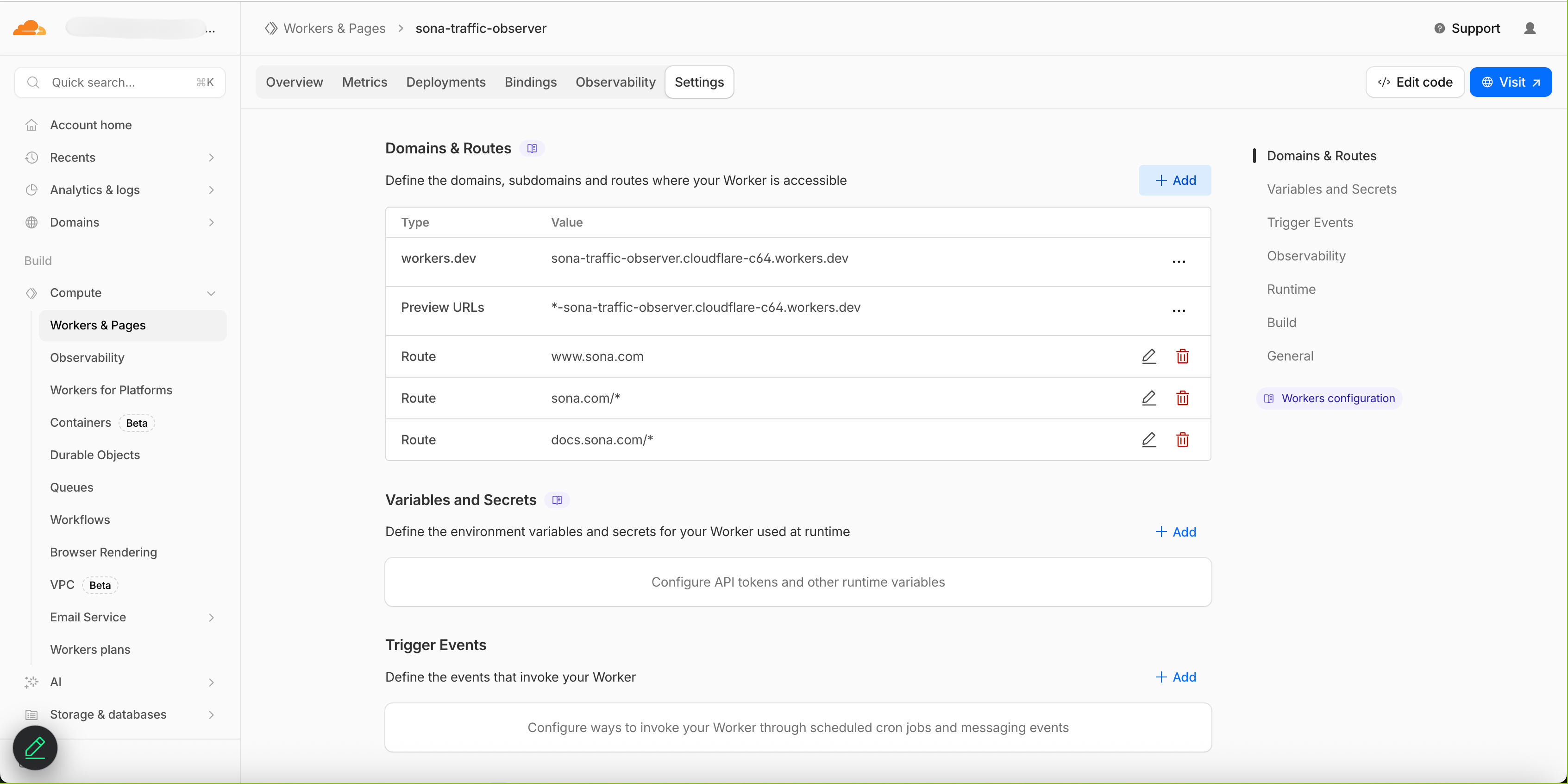Screen dimensions: 1568x784
Task: Click the Quick search field
Action: click(119, 82)
